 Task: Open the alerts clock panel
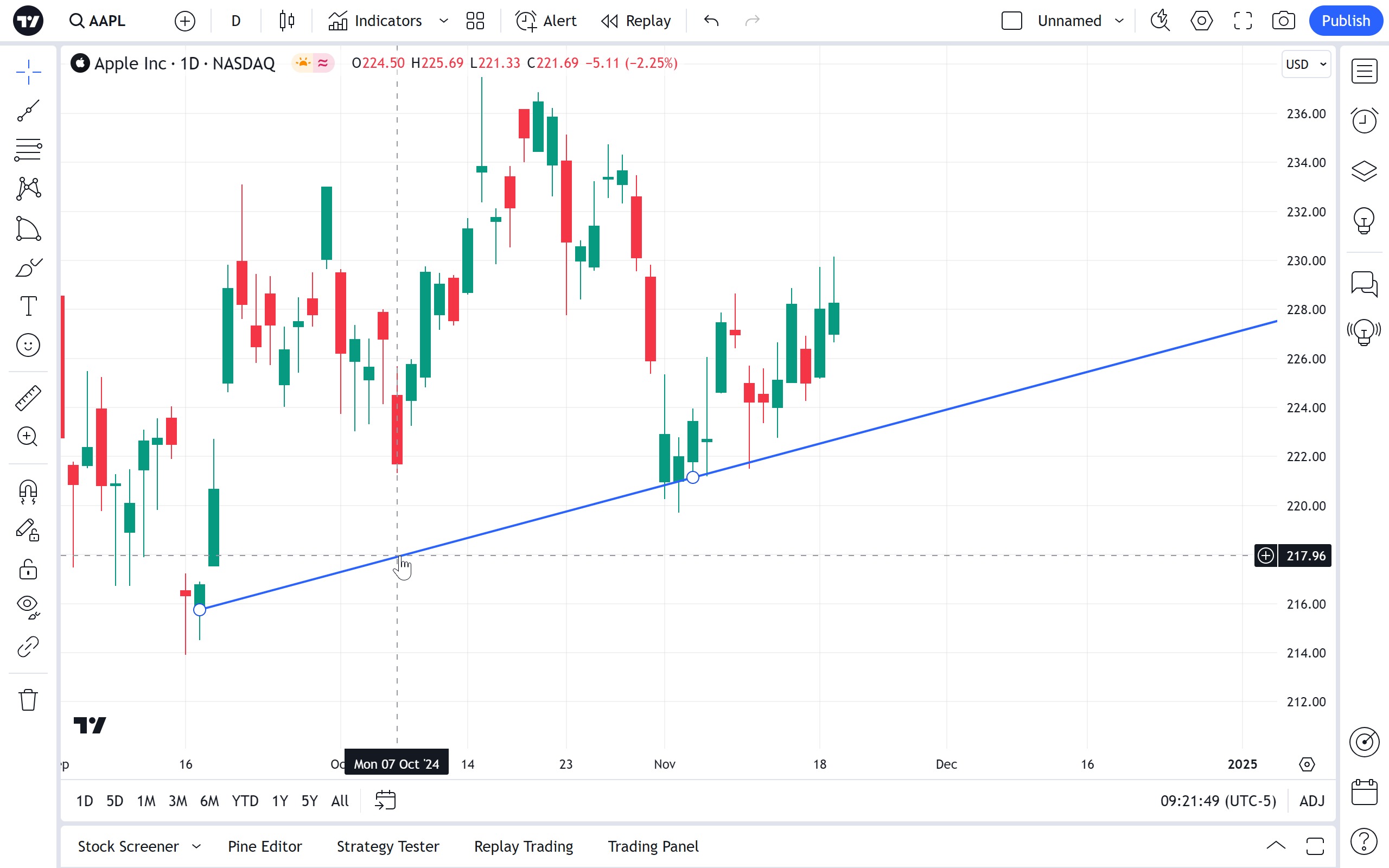click(1363, 120)
